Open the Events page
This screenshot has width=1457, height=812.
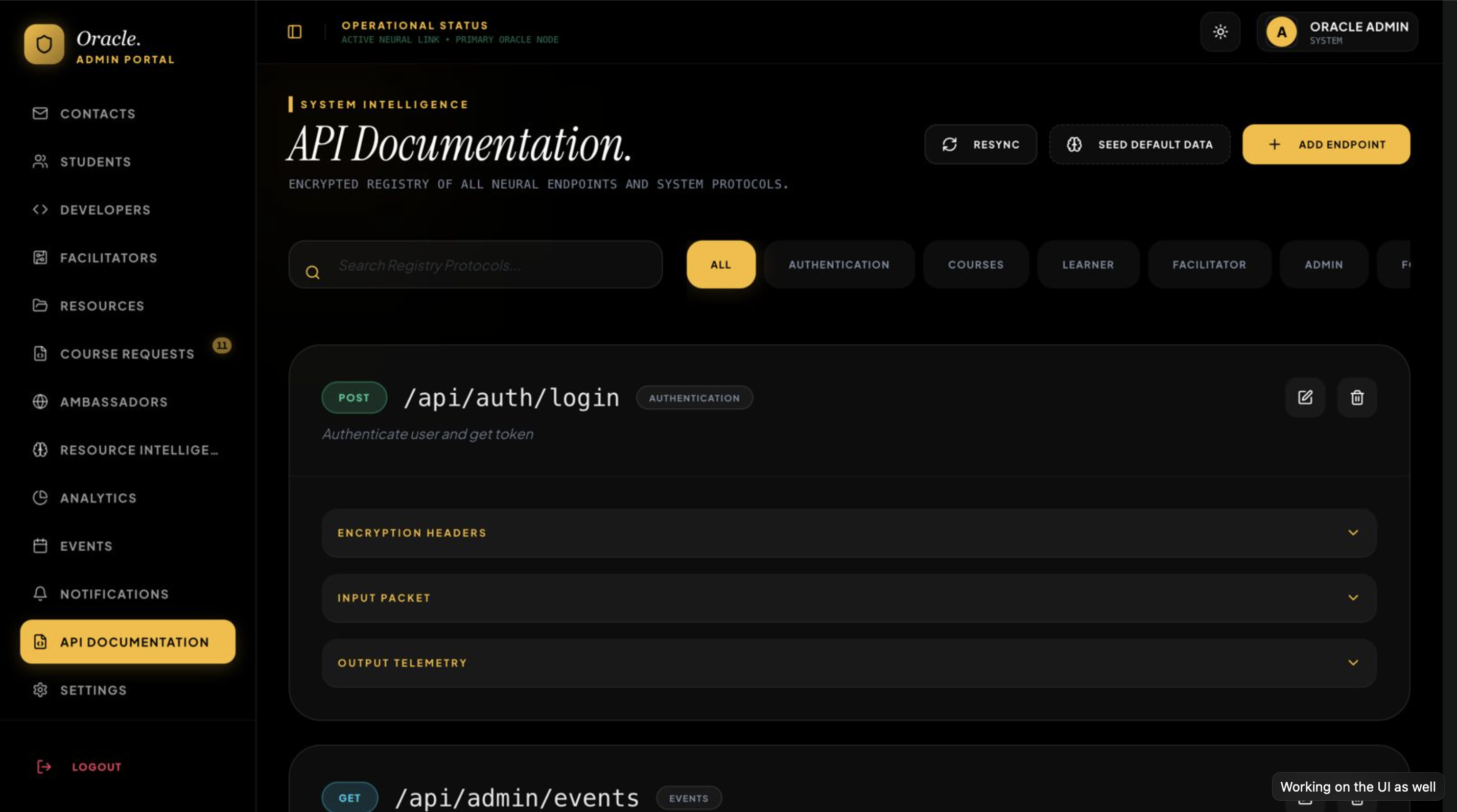[128, 546]
